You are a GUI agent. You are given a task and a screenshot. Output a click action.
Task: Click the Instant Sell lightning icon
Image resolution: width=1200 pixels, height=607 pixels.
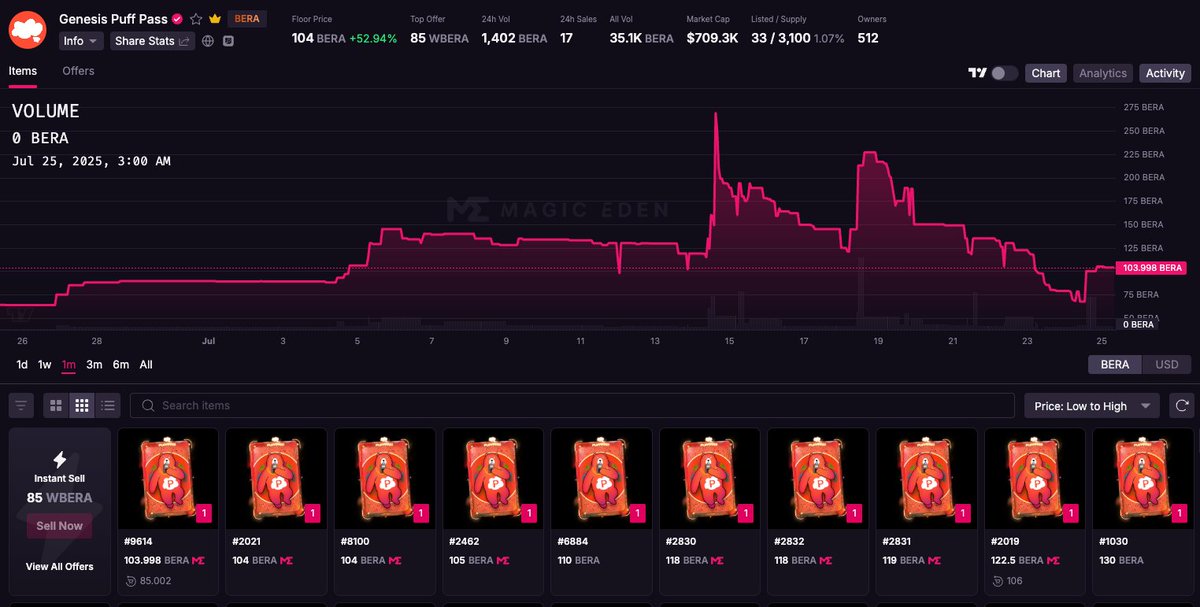tap(60, 460)
